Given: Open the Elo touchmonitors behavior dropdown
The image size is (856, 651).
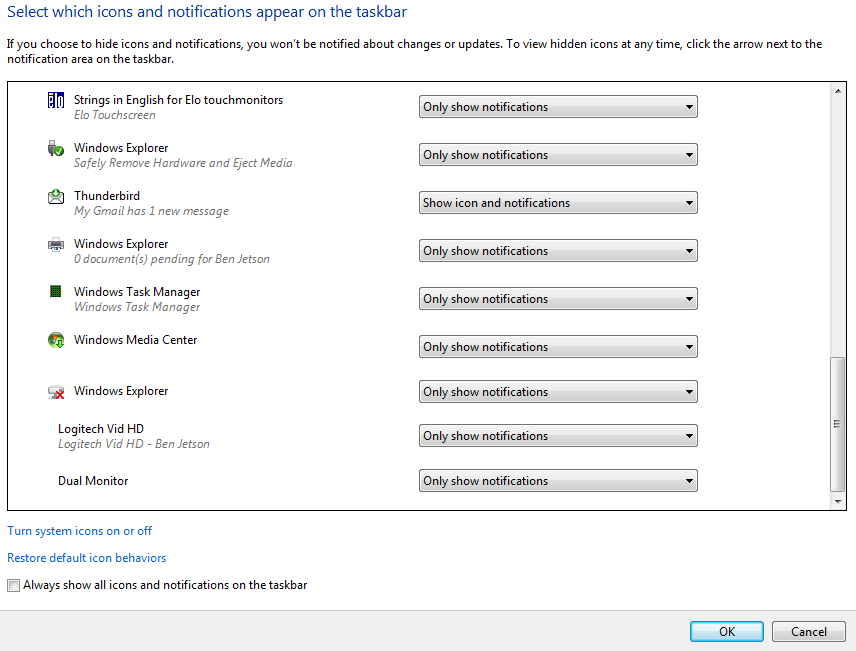Looking at the screenshot, I should [558, 106].
